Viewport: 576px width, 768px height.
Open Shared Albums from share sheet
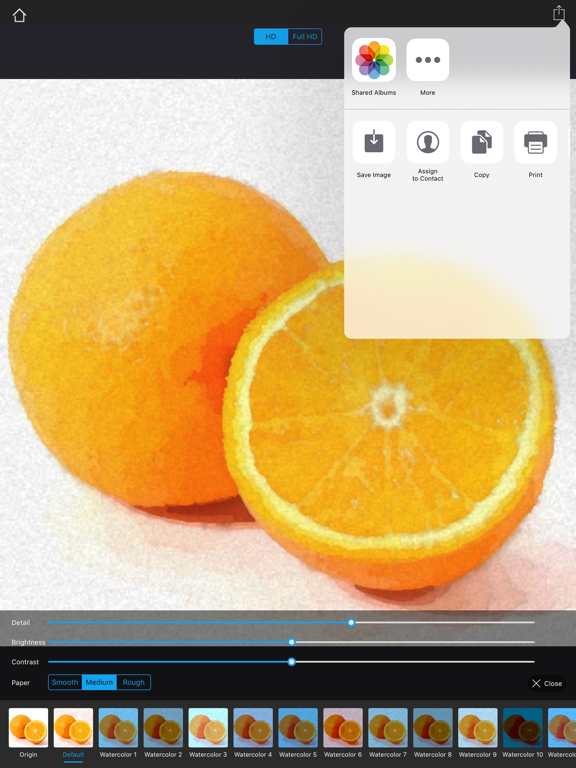[374, 60]
